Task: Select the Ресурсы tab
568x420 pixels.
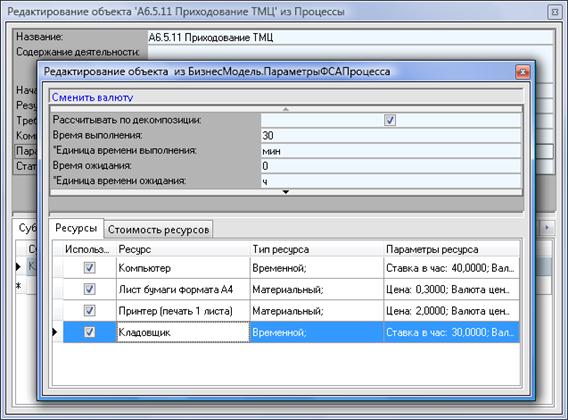Action: 76,228
